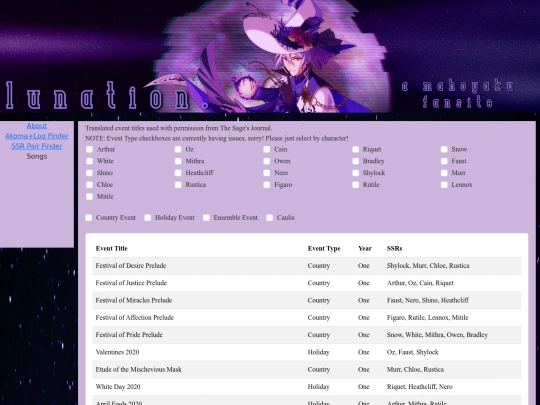Screen dimensions: 540x405
Task: Click the SSRs column header
Action: [394, 248]
